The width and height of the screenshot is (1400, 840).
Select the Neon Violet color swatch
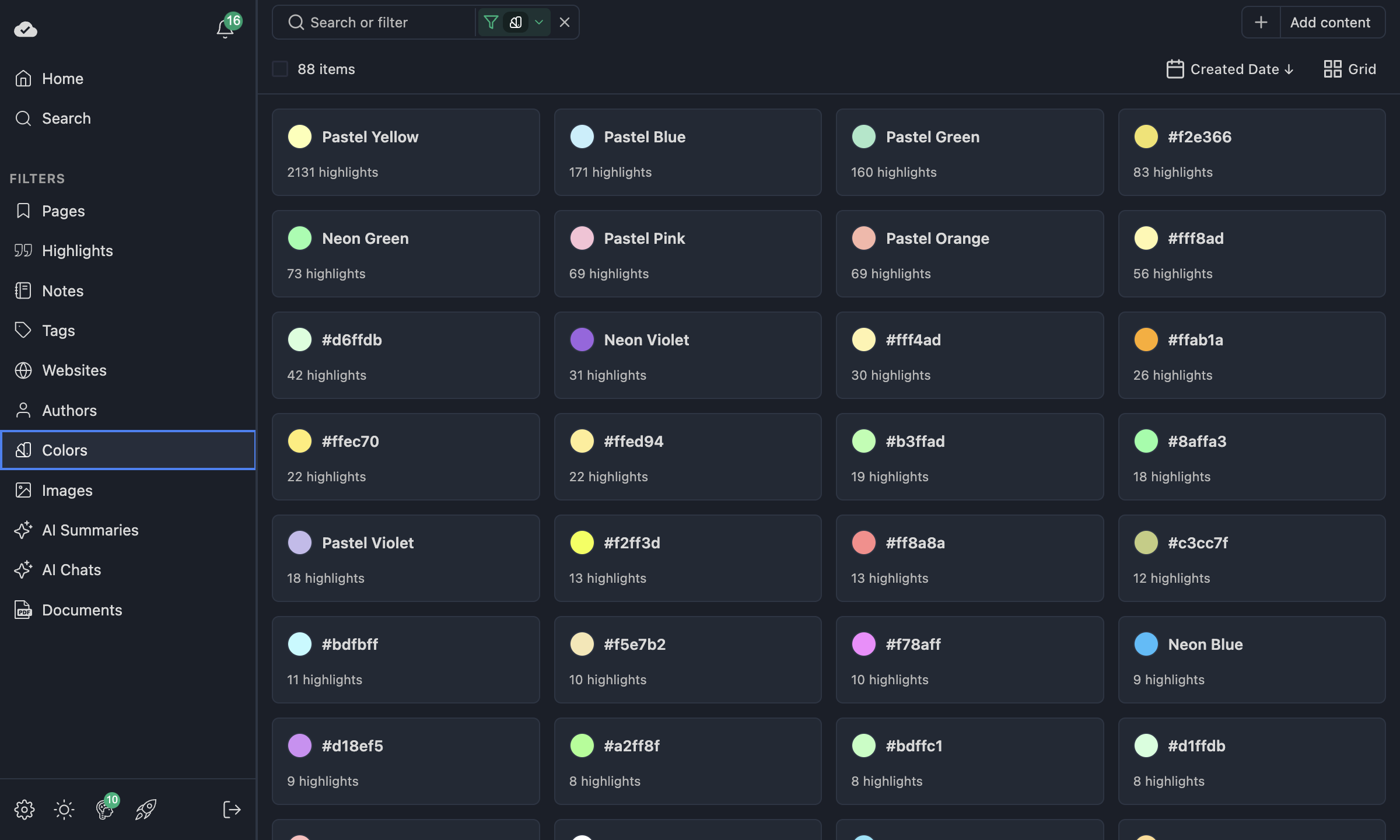tap(582, 339)
